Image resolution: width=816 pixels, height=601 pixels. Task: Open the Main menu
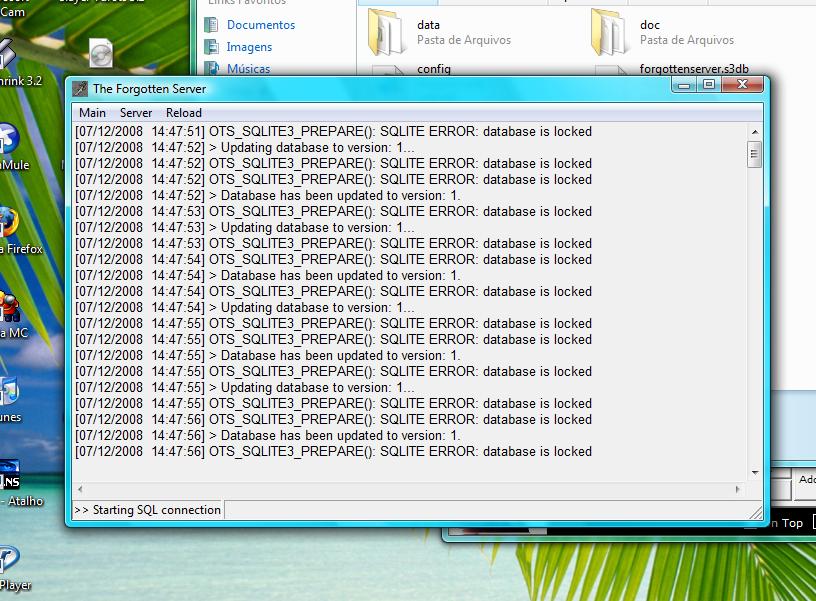point(92,113)
